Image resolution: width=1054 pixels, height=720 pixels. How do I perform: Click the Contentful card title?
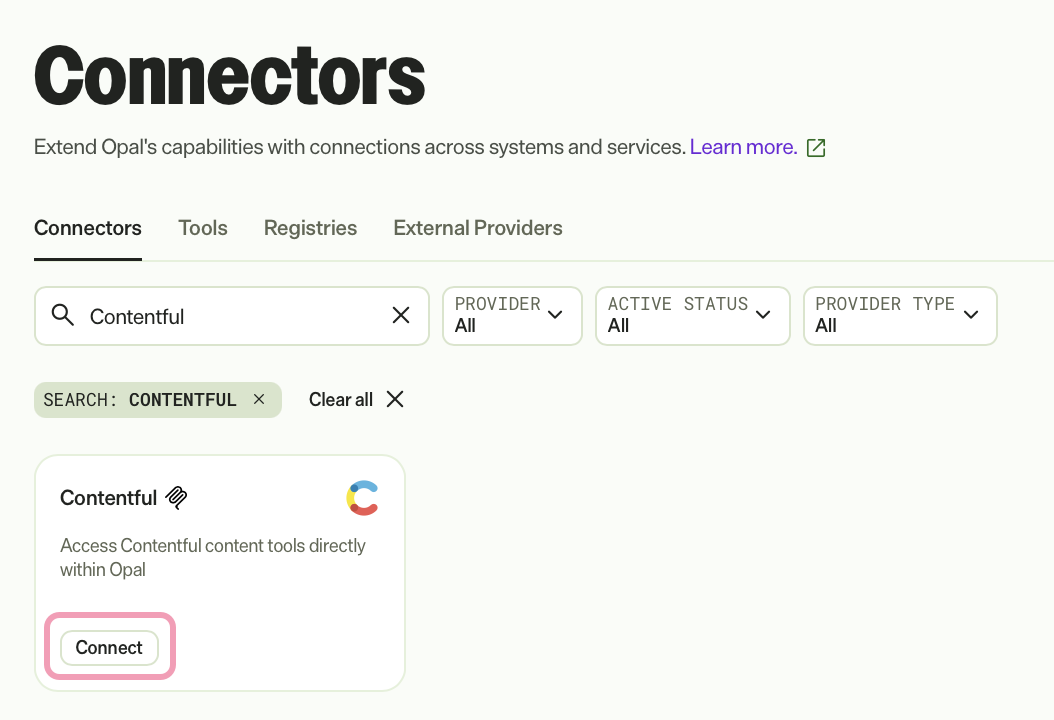pyautogui.click(x=108, y=497)
